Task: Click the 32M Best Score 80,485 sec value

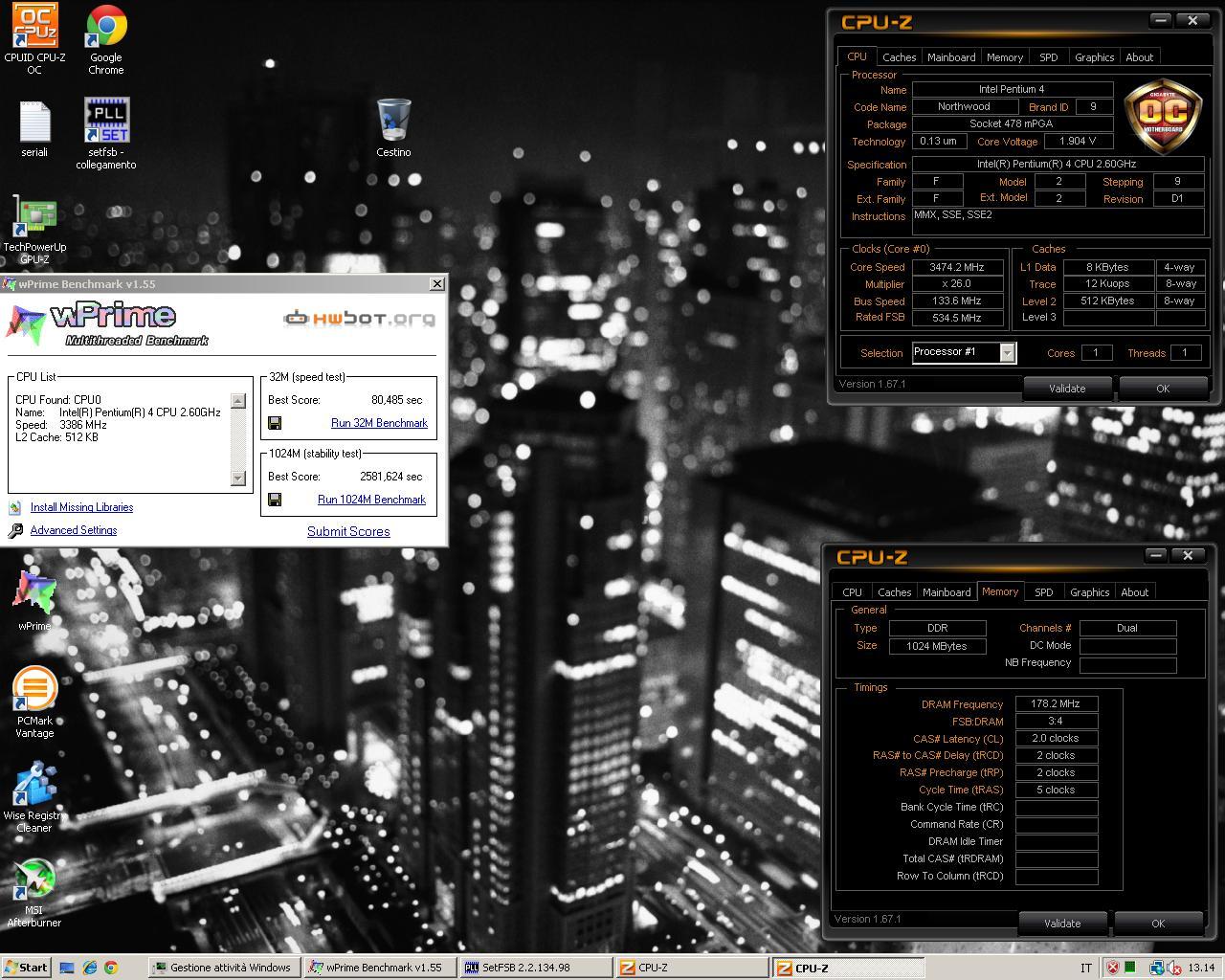Action: 396,400
